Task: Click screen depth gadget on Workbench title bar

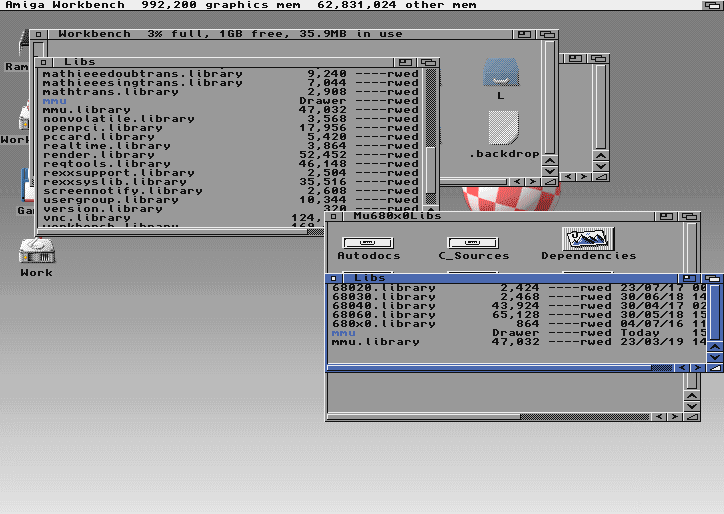Action: pos(713,5)
